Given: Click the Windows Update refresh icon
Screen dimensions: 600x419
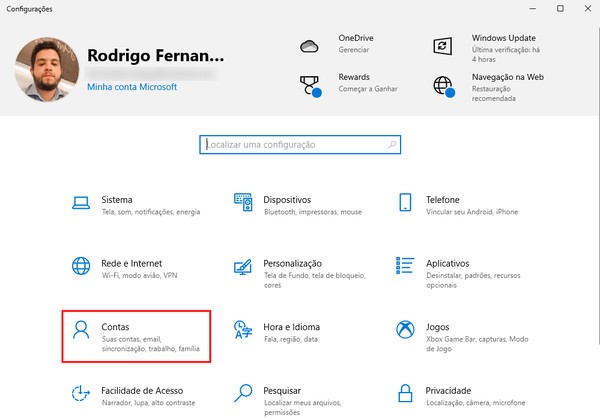Looking at the screenshot, I should (x=443, y=46).
